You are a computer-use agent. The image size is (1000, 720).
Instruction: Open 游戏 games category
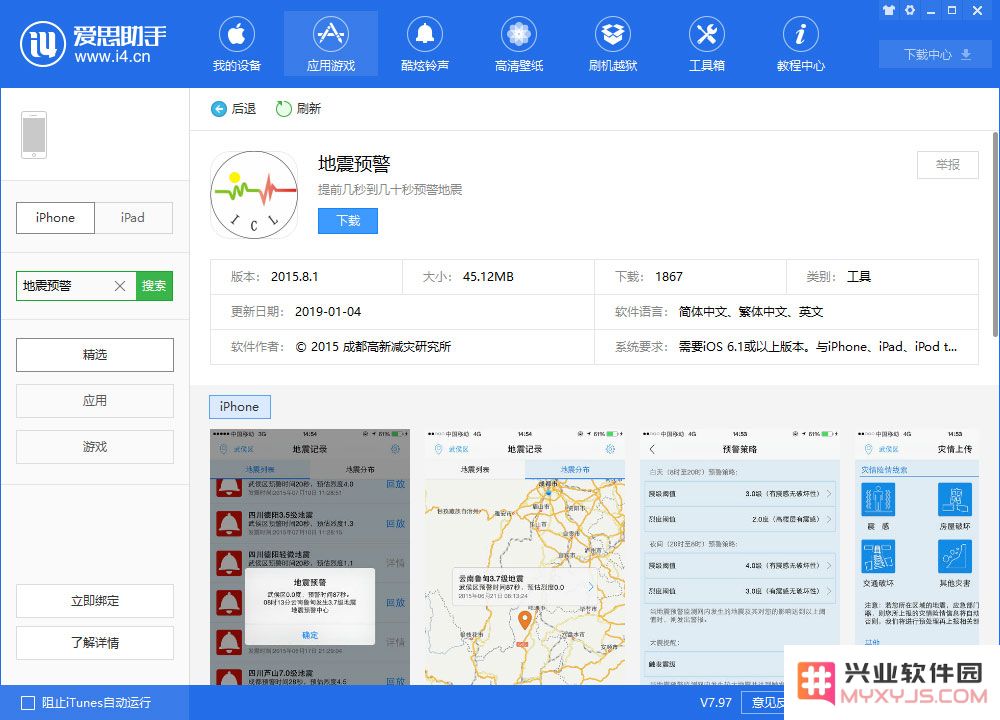95,446
